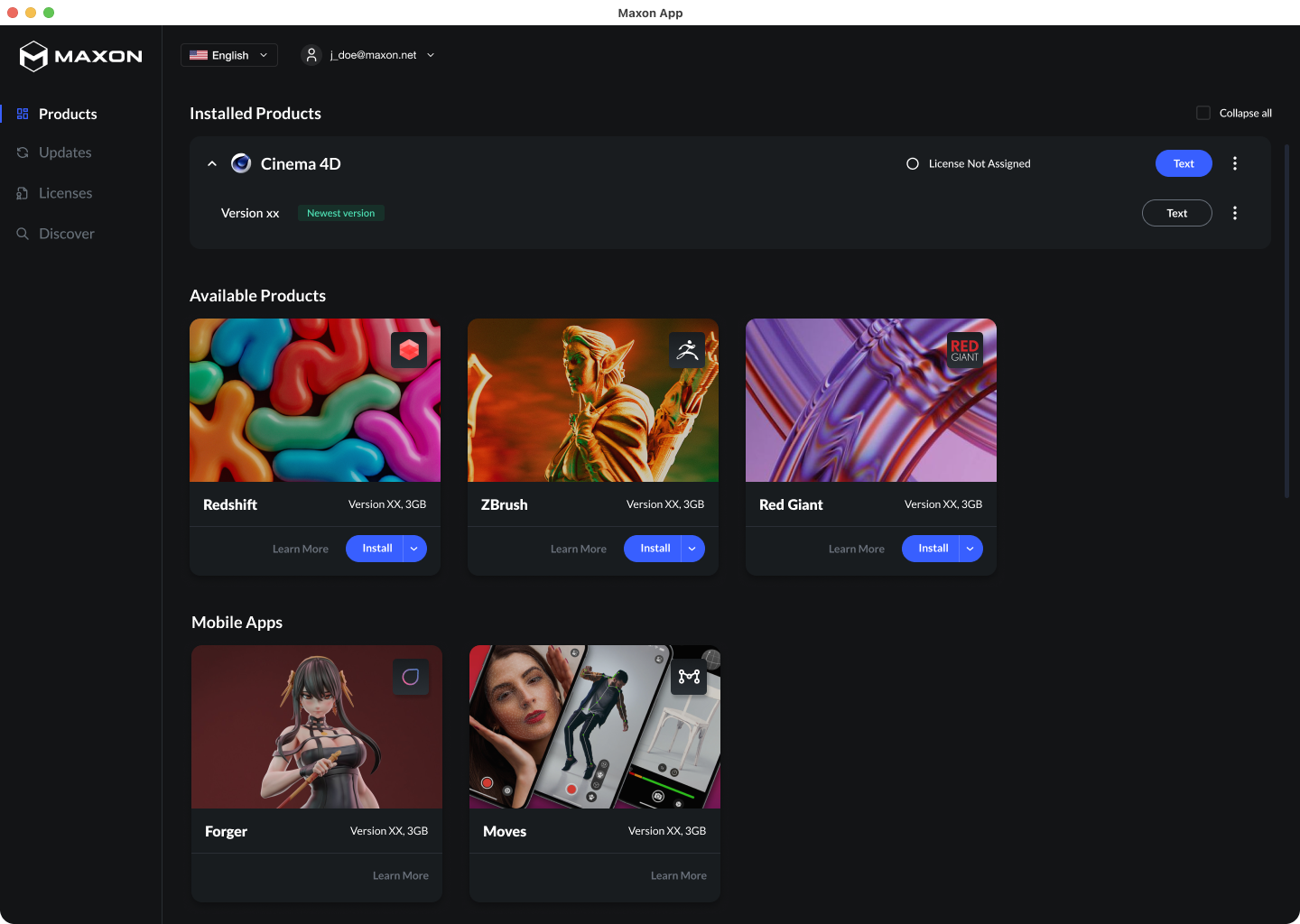
Task: Install Red Giant
Action: [x=933, y=549]
